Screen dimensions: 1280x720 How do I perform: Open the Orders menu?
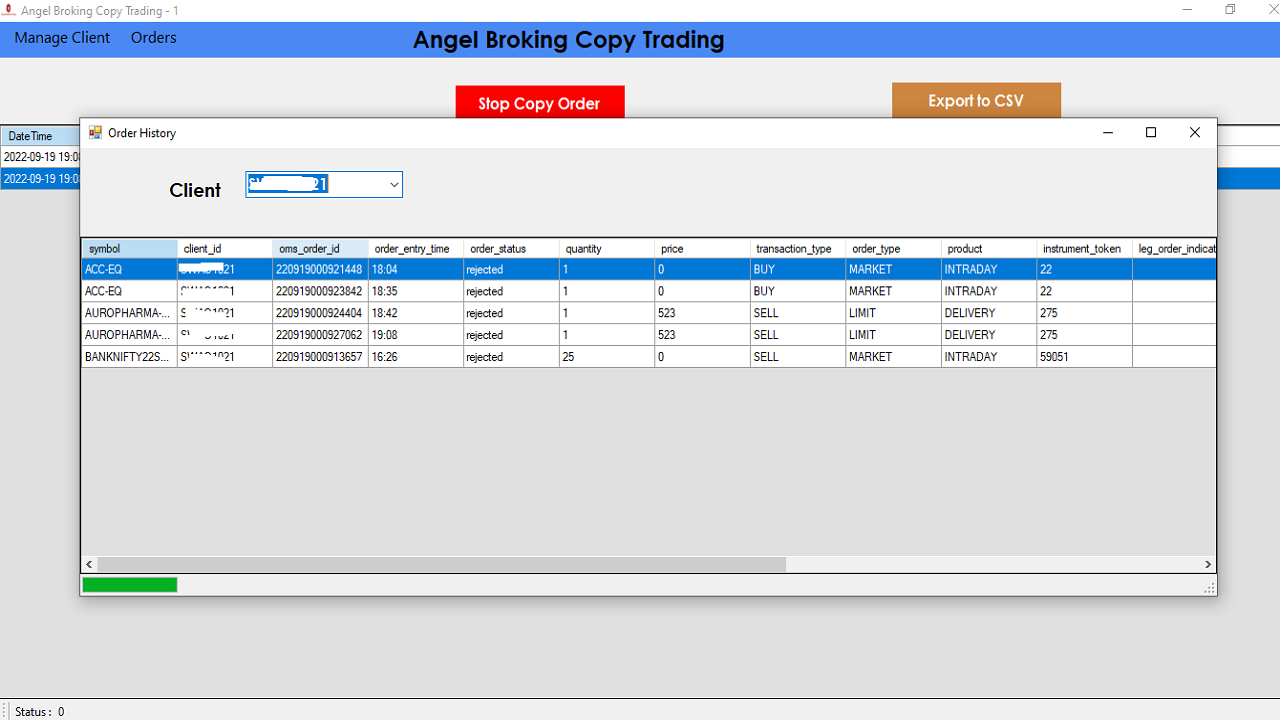[x=152, y=38]
